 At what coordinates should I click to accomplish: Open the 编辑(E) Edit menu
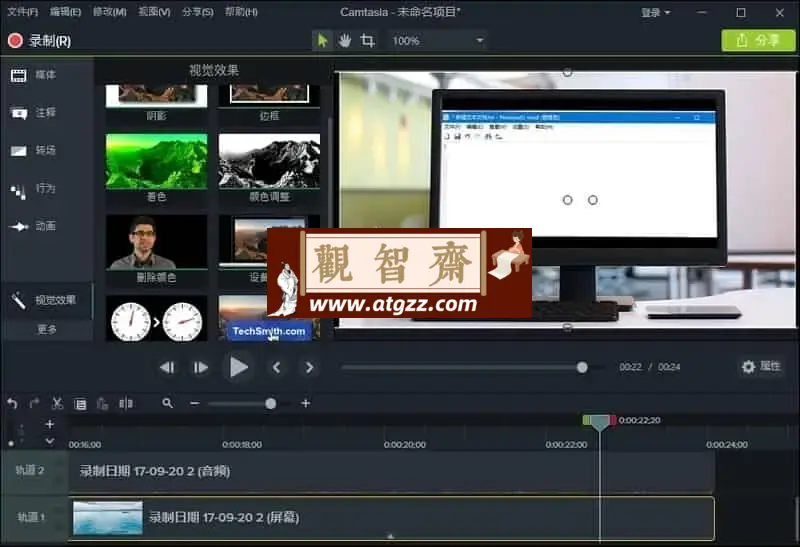65,12
